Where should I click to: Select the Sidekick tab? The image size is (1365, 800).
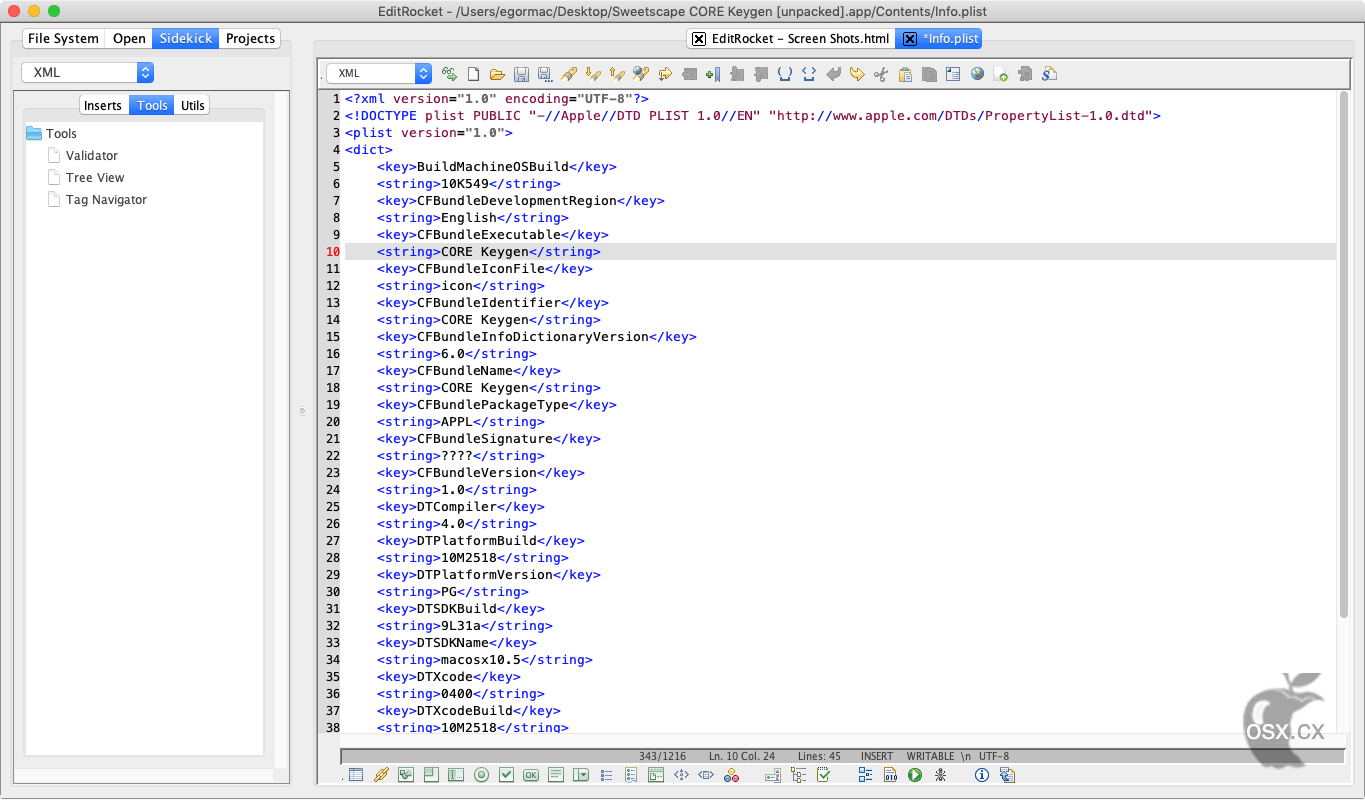pyautogui.click(x=185, y=38)
